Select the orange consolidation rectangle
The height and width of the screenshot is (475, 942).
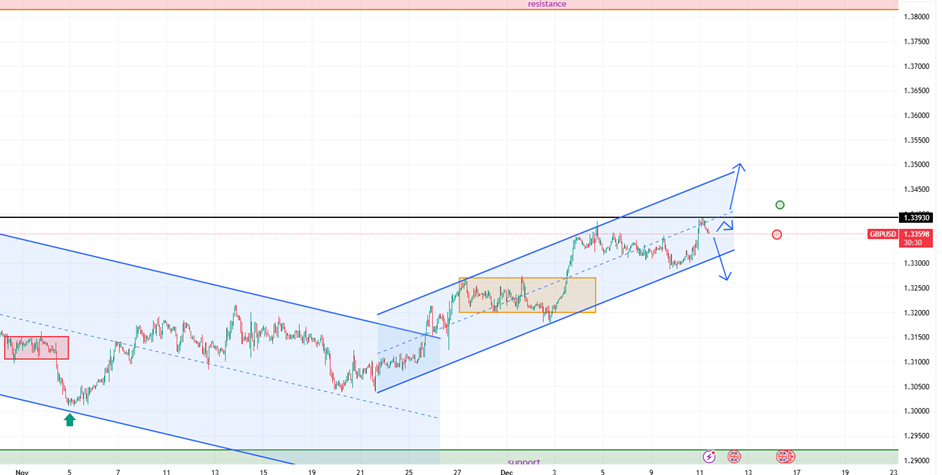pos(527,295)
